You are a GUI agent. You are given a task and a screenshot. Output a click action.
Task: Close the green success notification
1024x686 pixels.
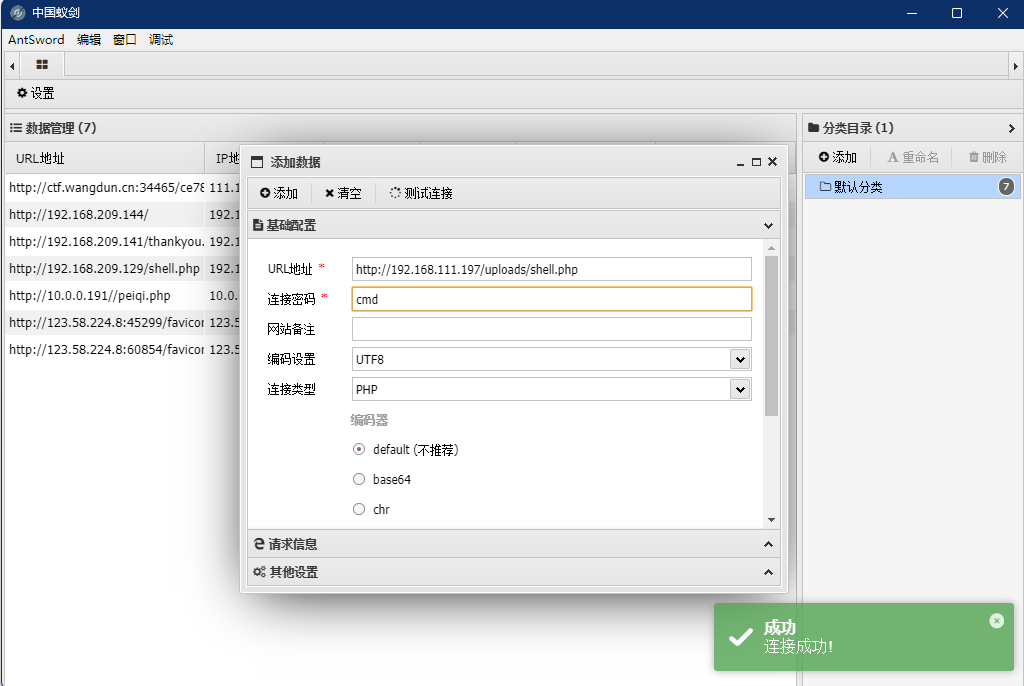[x=996, y=620]
